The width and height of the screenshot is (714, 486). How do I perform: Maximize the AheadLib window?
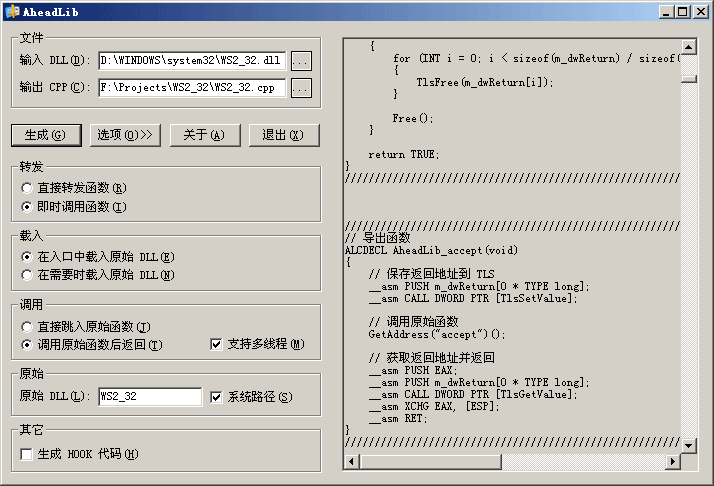(x=683, y=12)
